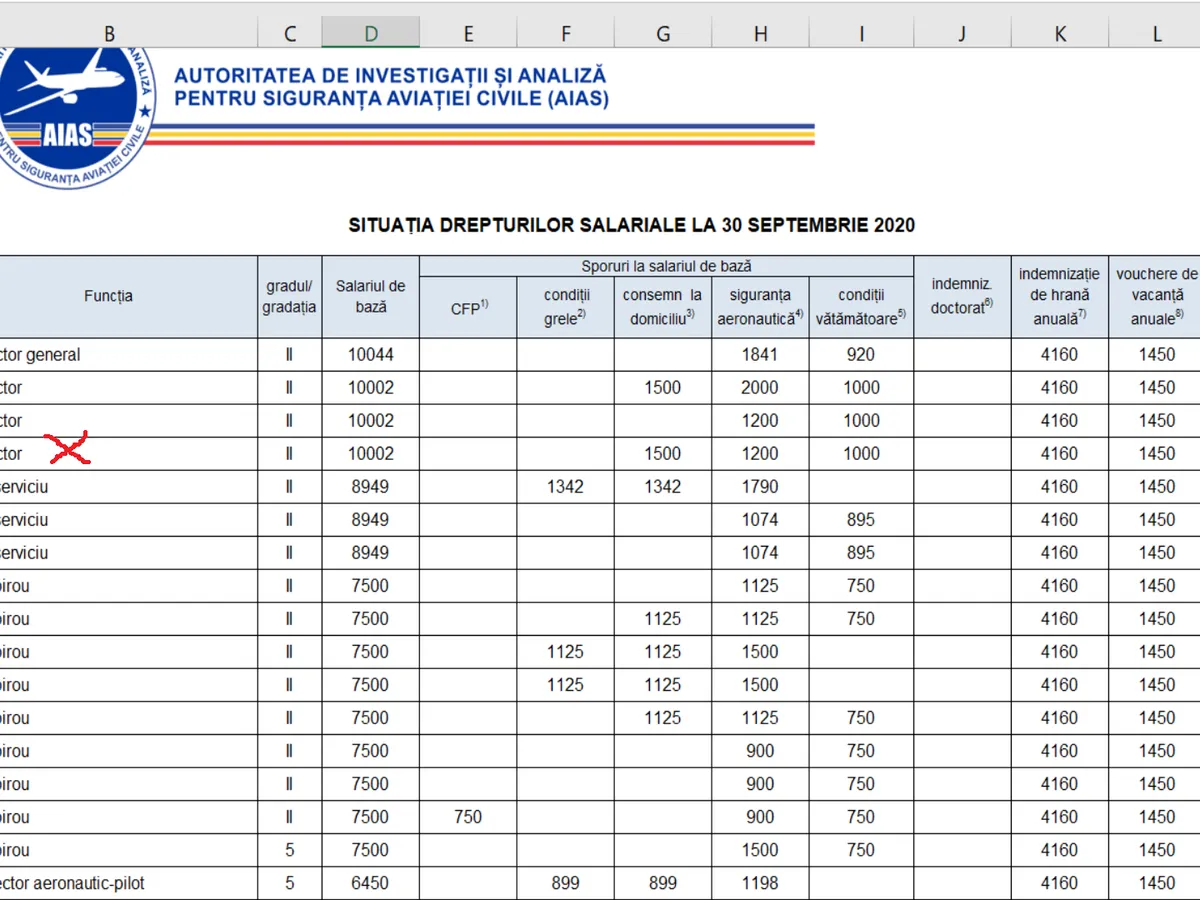Click the cell with base salary 10044

coord(371,354)
